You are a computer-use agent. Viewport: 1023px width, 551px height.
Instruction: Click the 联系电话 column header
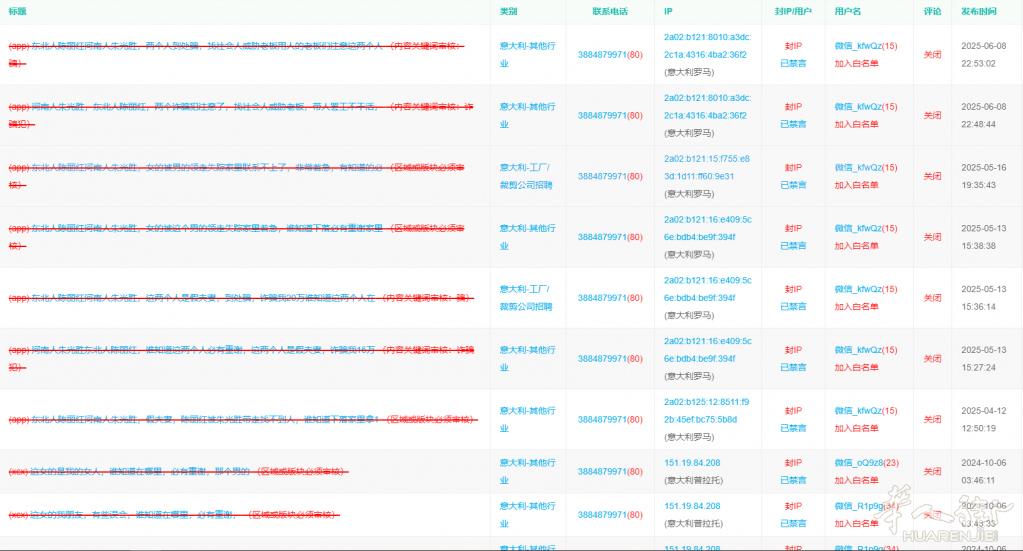point(609,11)
